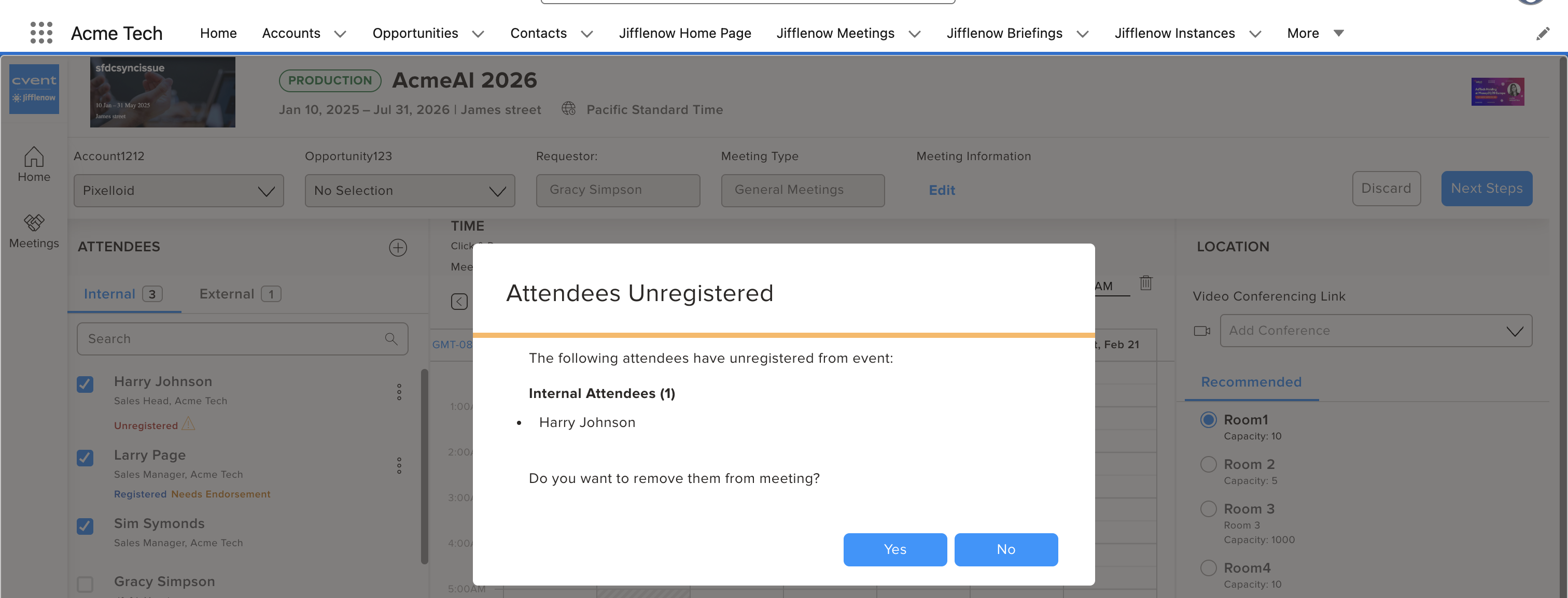Image resolution: width=1568 pixels, height=598 pixels.
Task: Click the previous day arrow icon
Action: point(459,302)
